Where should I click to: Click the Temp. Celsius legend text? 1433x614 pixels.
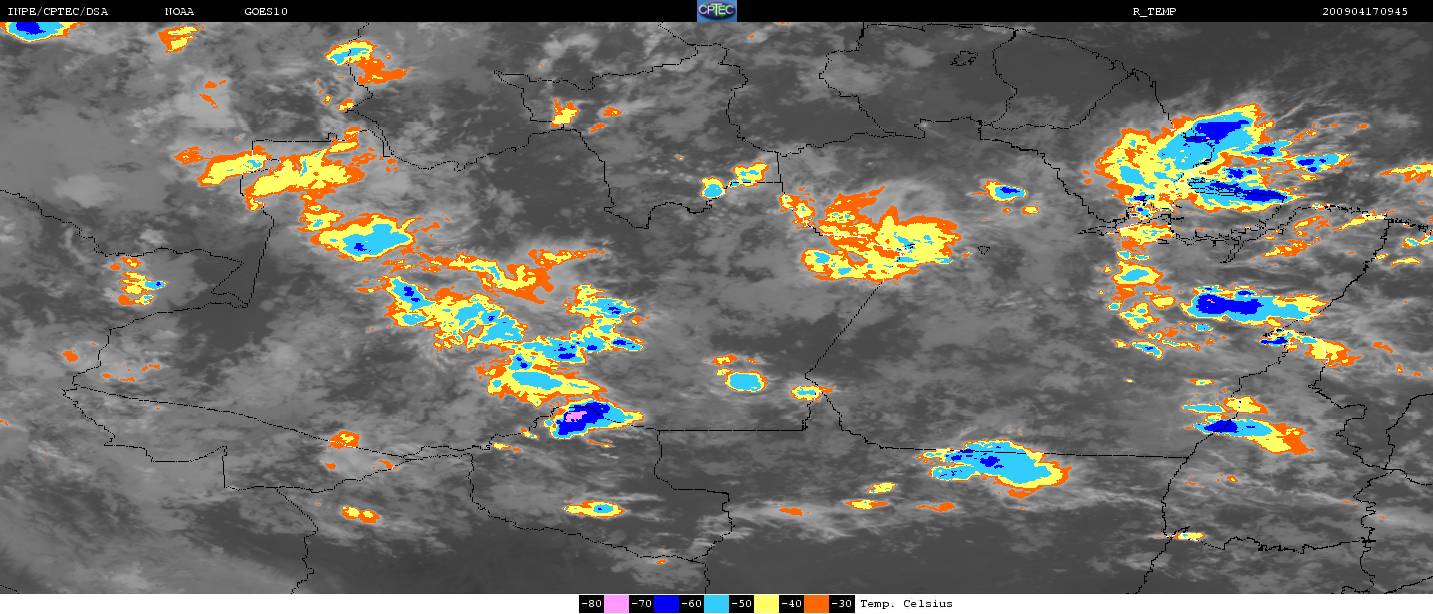pyautogui.click(x=906, y=604)
